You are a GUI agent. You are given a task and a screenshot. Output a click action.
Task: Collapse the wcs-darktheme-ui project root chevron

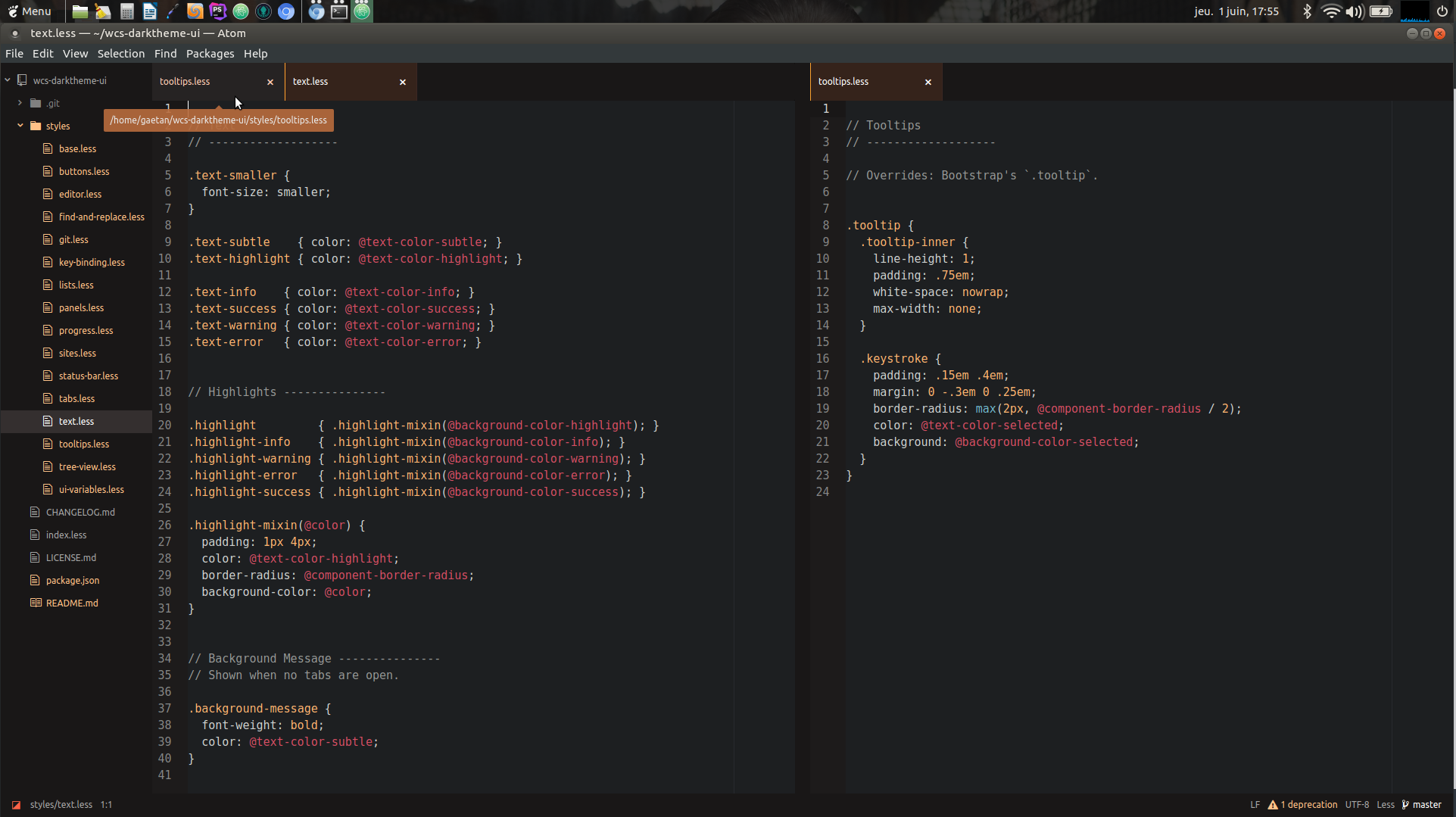tap(8, 80)
